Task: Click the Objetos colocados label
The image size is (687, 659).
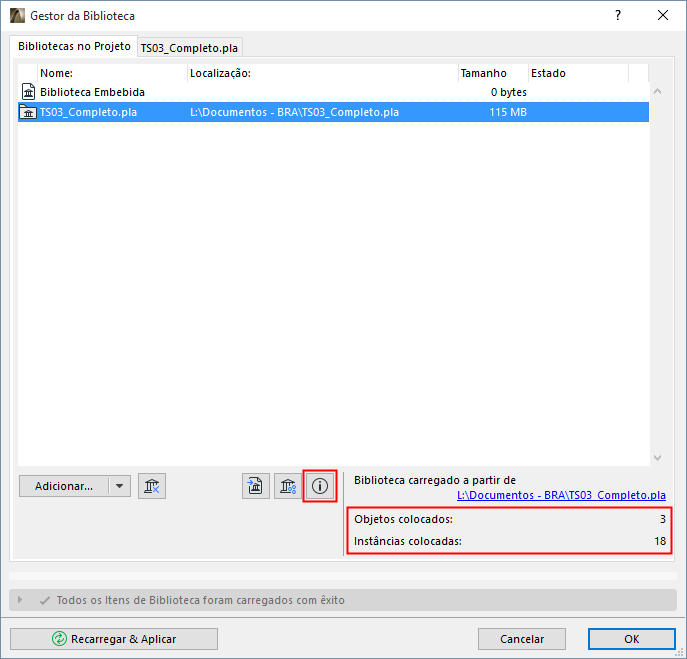Action: pyautogui.click(x=403, y=519)
